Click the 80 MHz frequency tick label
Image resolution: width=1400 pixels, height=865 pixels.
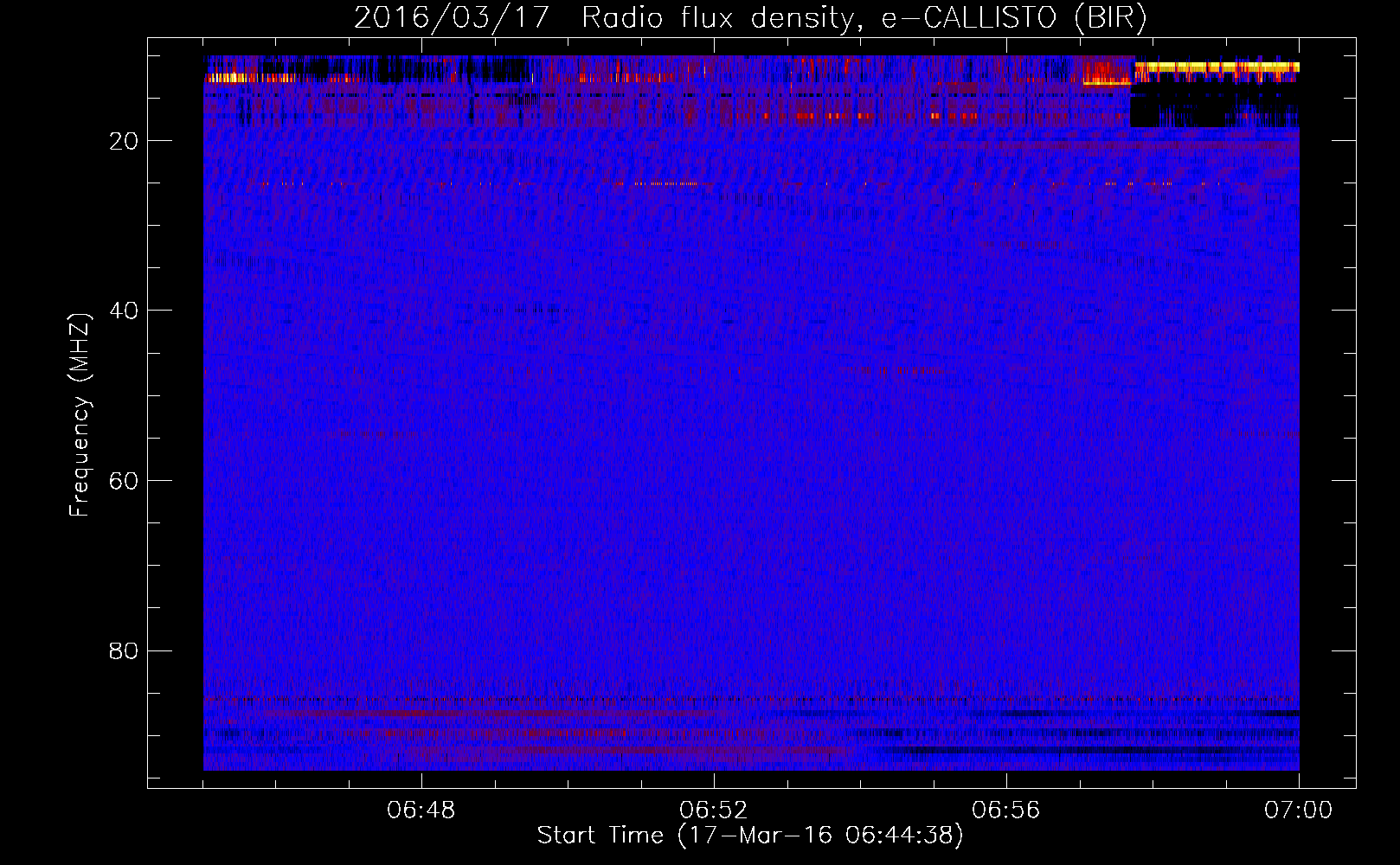pos(124,650)
